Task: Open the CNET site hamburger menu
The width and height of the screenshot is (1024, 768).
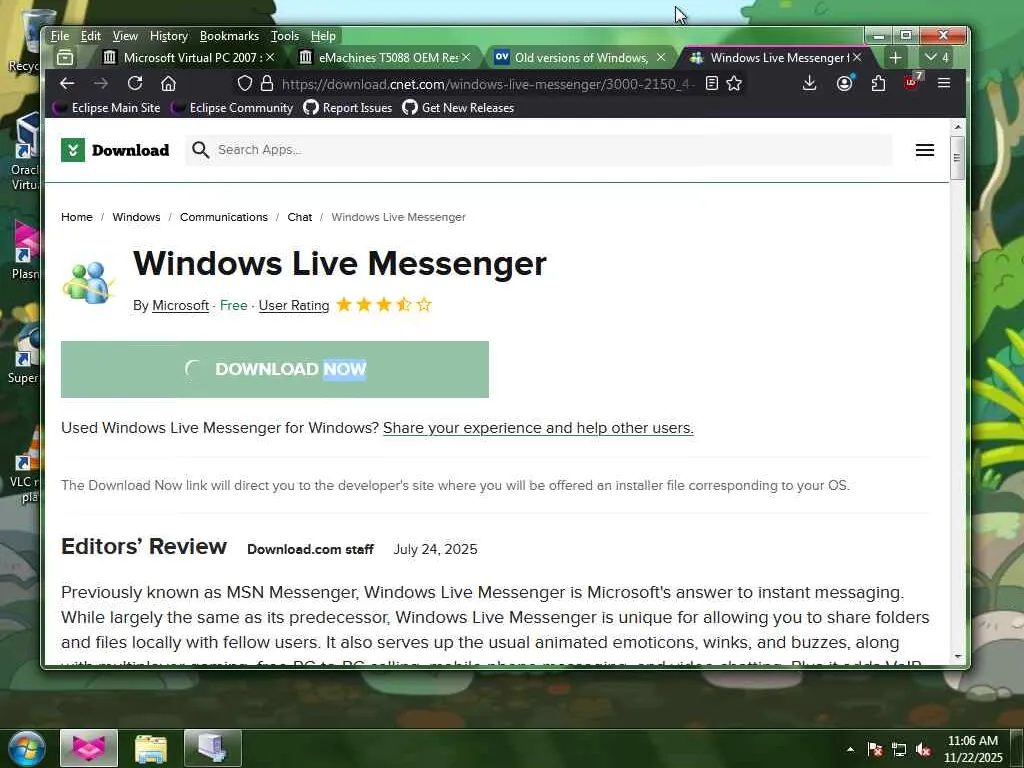Action: pyautogui.click(x=925, y=150)
